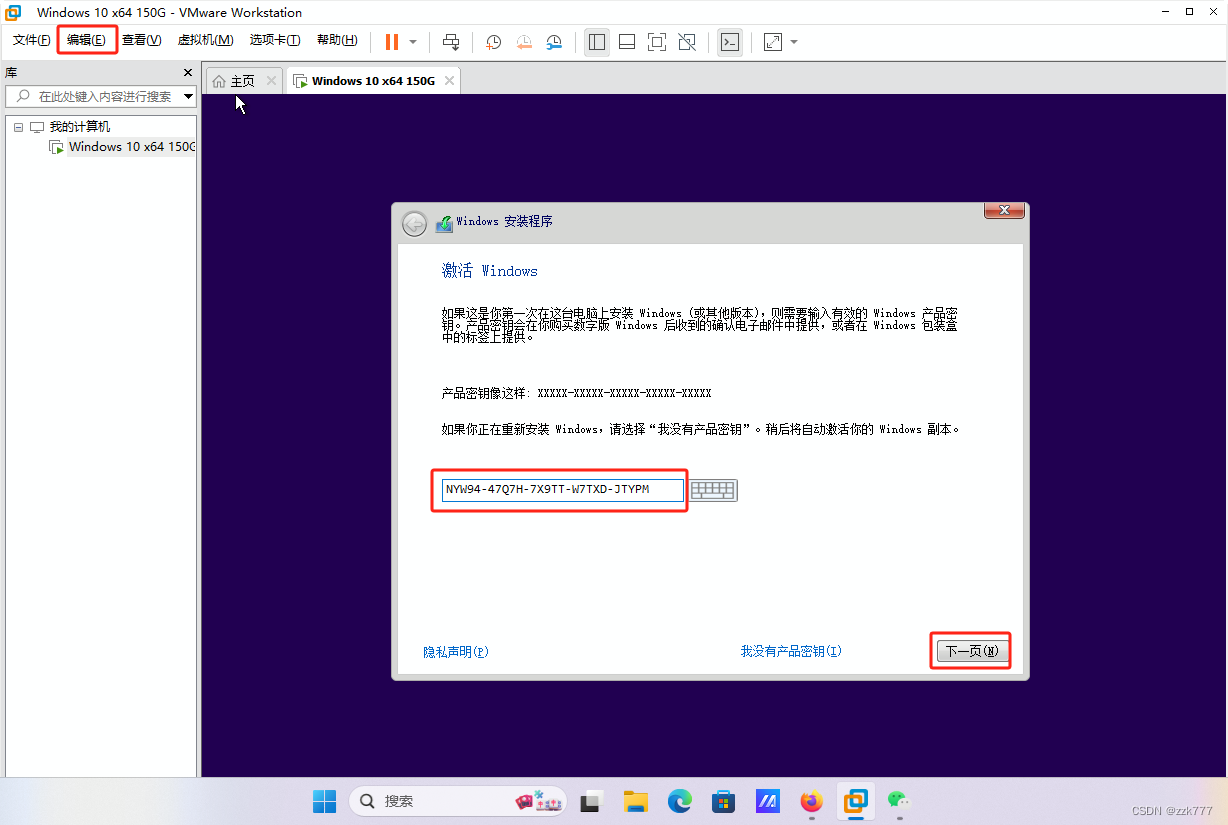Click the 下一页(N) button
Viewport: 1228px width, 825px height.
point(972,651)
